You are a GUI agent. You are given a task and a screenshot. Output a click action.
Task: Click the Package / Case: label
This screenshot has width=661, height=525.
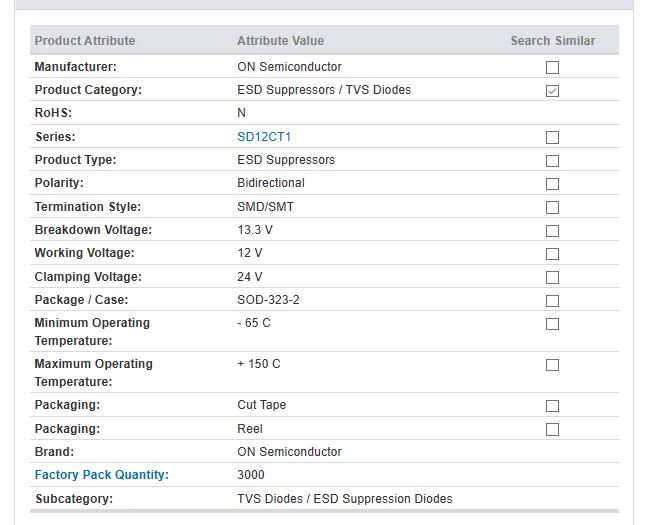coord(81,300)
